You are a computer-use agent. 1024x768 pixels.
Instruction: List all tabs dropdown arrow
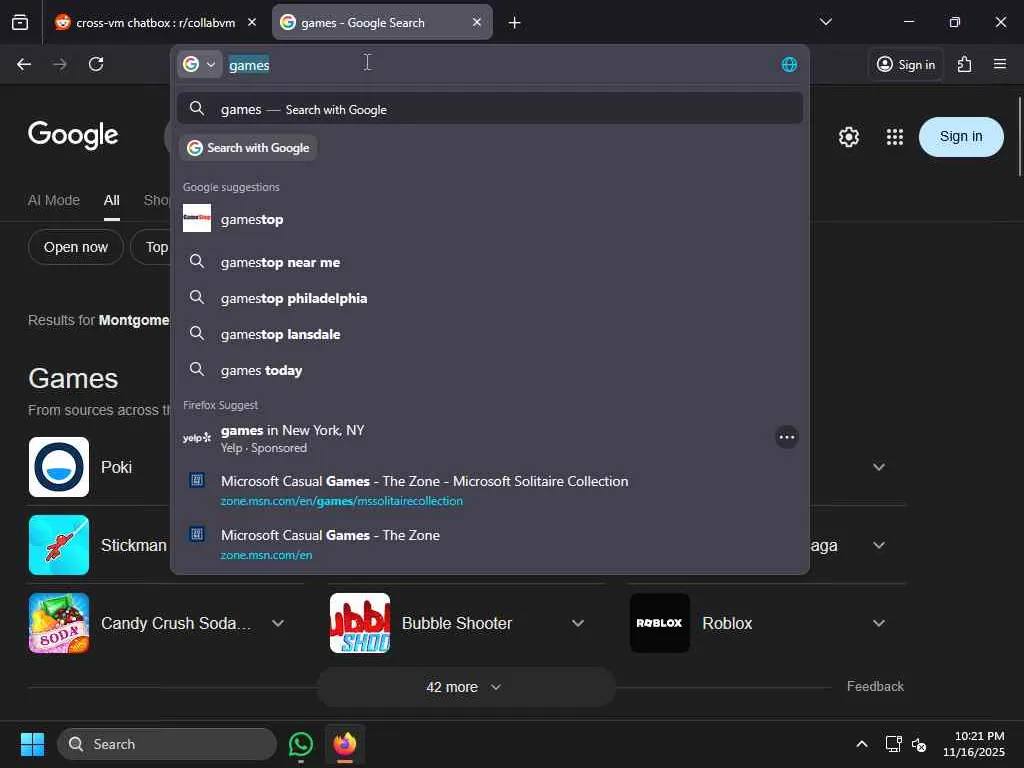click(x=825, y=22)
